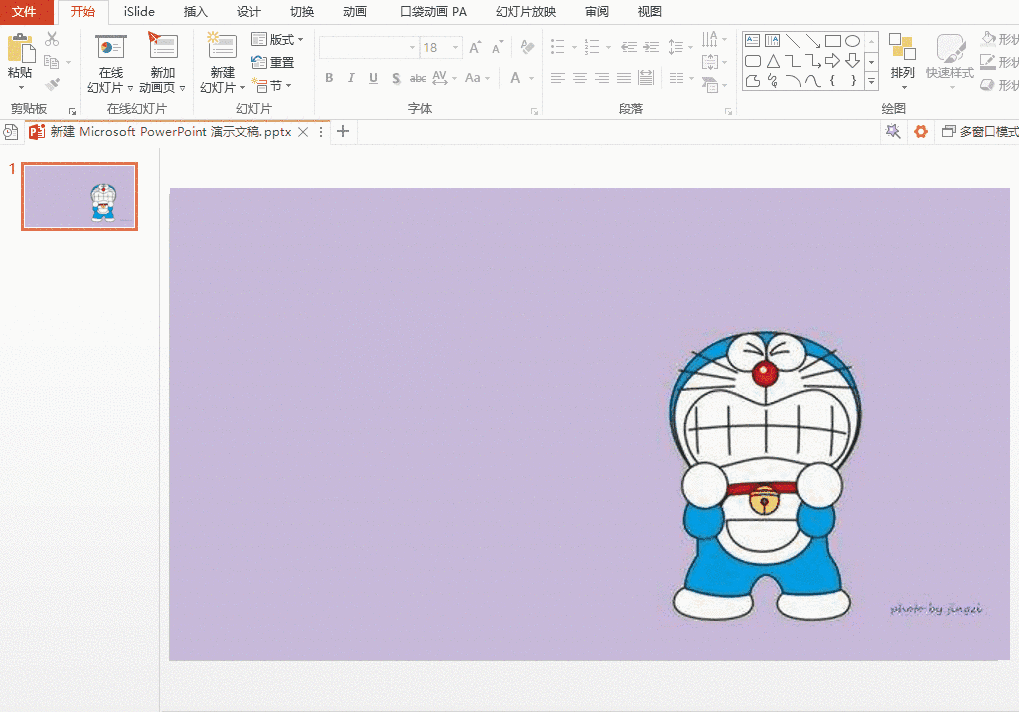Select slide 1 thumbnail in the pane
This screenshot has height=712, width=1019.
pos(79,196)
